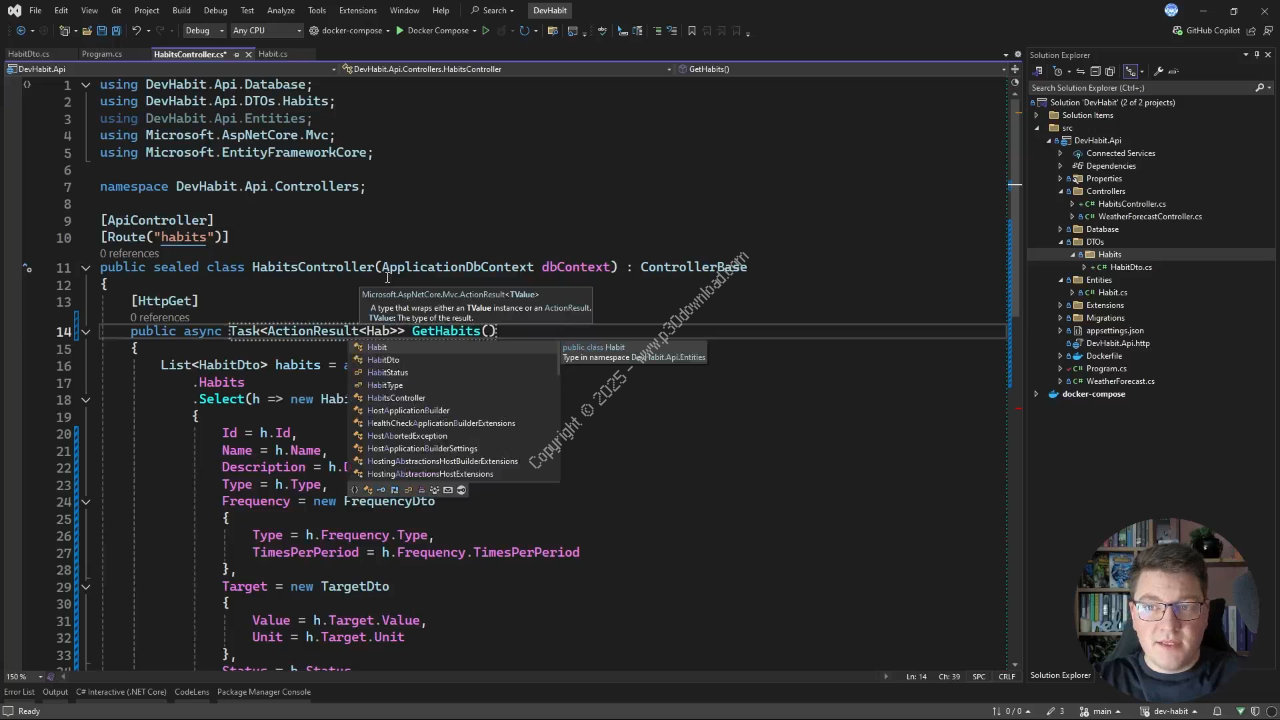1280x720 pixels.
Task: Click the navigate backward toolbar icon
Action: 21,30
